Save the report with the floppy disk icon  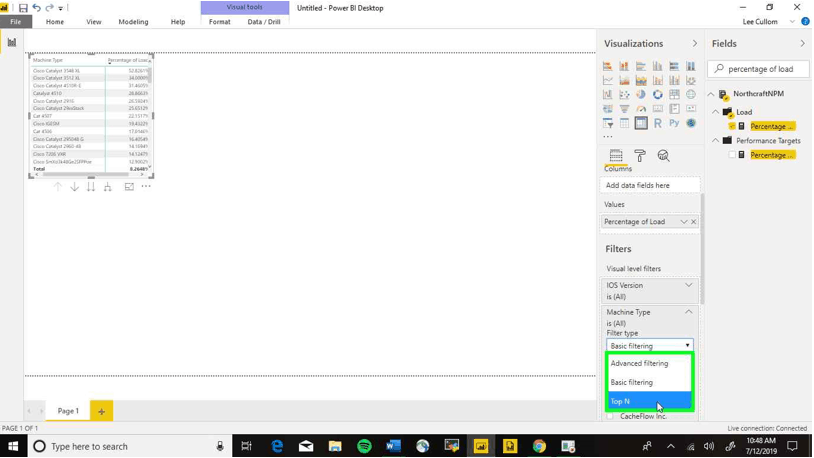coord(23,8)
